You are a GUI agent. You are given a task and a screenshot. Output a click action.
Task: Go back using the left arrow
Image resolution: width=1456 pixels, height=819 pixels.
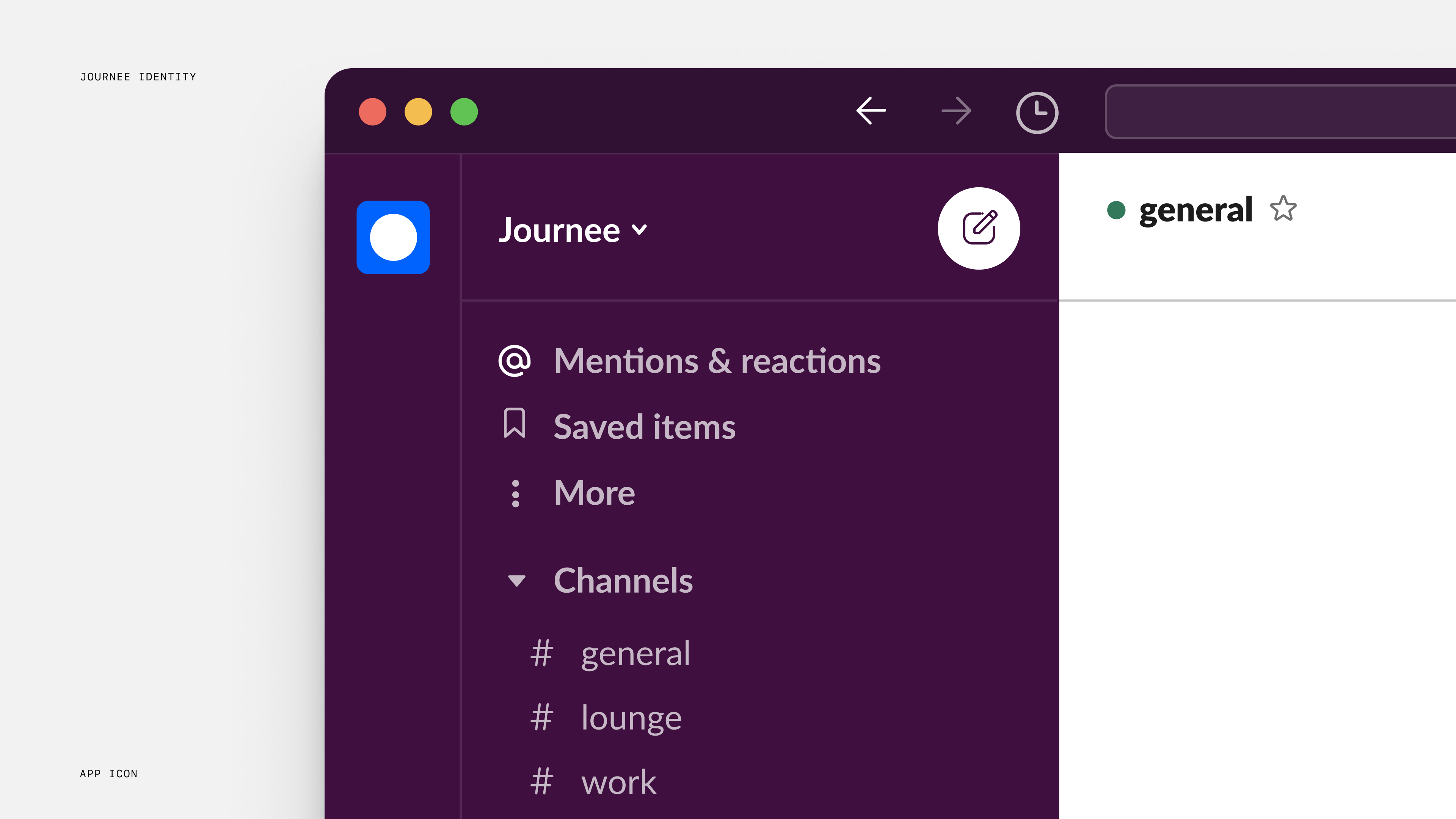point(871,111)
